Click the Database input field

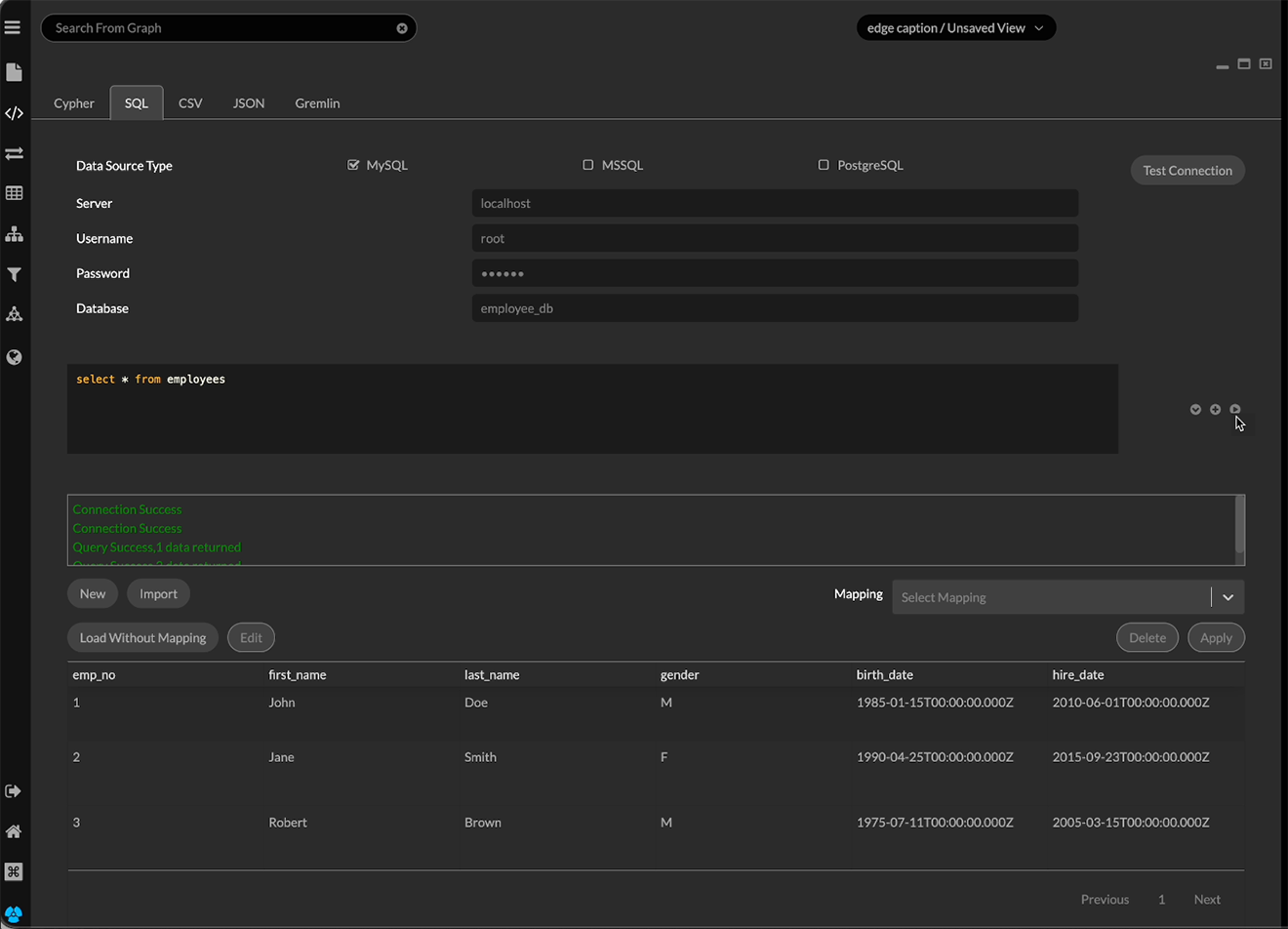[x=775, y=308]
